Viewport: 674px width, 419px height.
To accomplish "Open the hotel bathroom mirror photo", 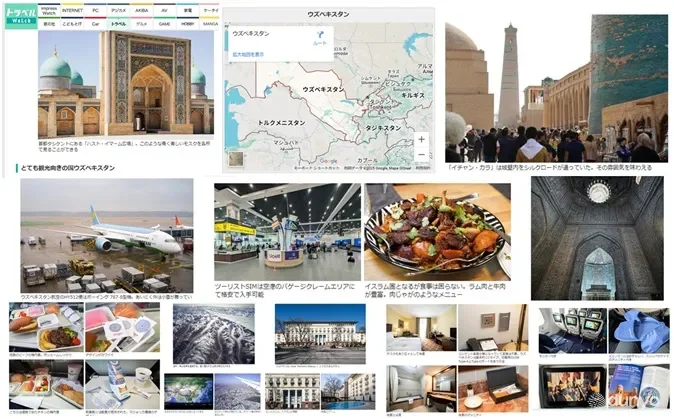I will click(x=421, y=388).
